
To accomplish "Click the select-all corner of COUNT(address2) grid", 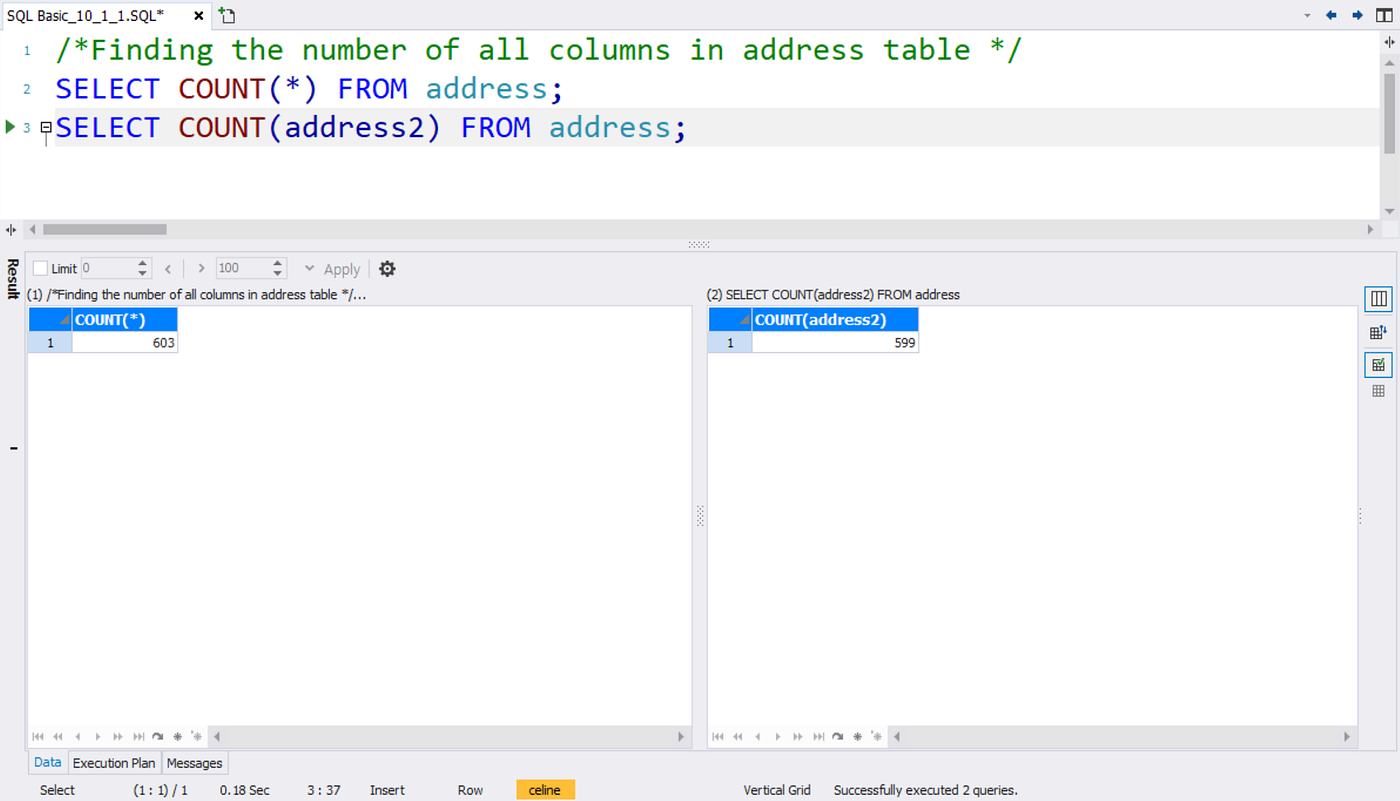I will 730,320.
